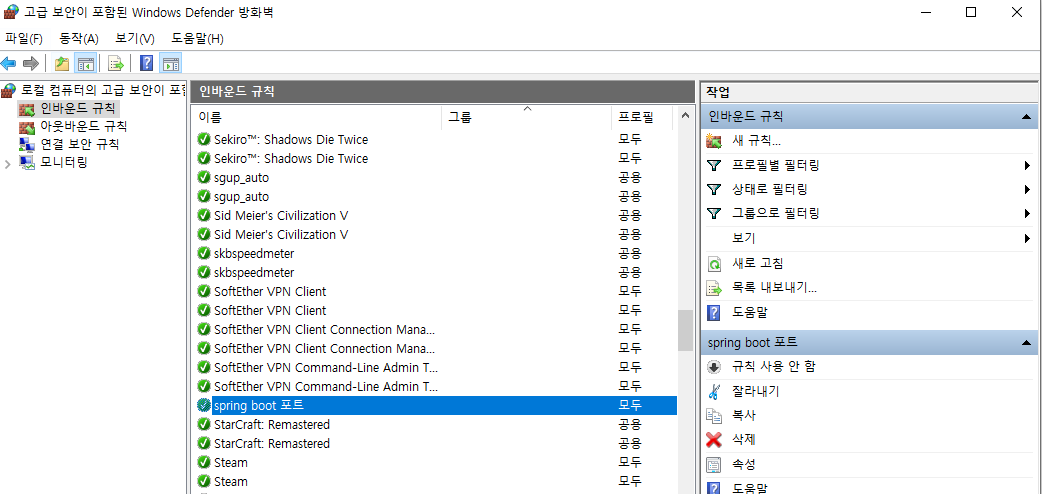This screenshot has width=1042, height=494.
Task: Toggle the action pane toolbar icon
Action: [171, 64]
